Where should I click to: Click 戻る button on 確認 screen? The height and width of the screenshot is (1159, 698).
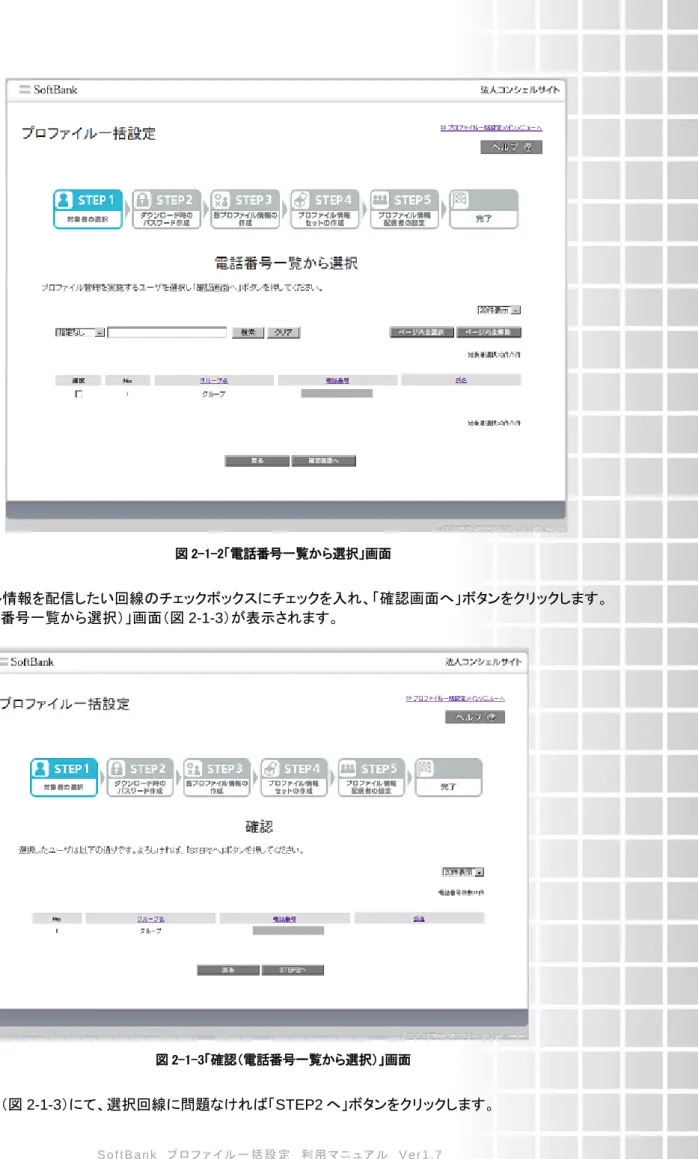coord(228,970)
